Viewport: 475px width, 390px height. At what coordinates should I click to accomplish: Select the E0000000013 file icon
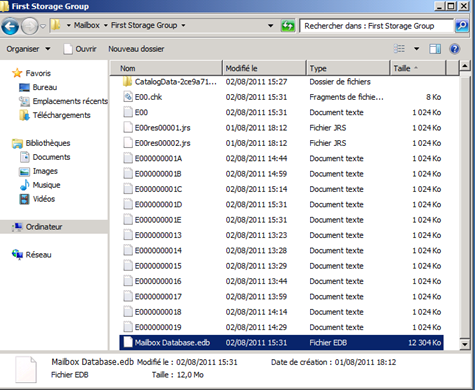click(128, 235)
